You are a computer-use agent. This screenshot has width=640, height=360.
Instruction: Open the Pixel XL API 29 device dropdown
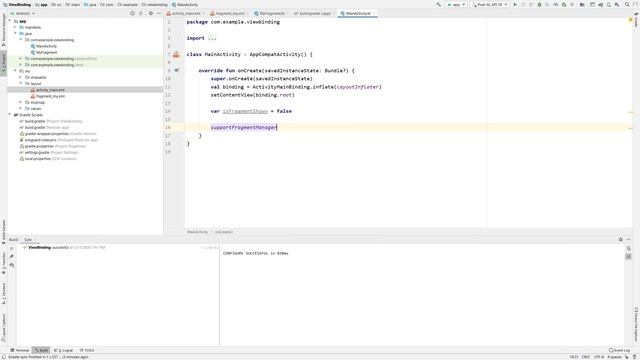click(x=490, y=4)
